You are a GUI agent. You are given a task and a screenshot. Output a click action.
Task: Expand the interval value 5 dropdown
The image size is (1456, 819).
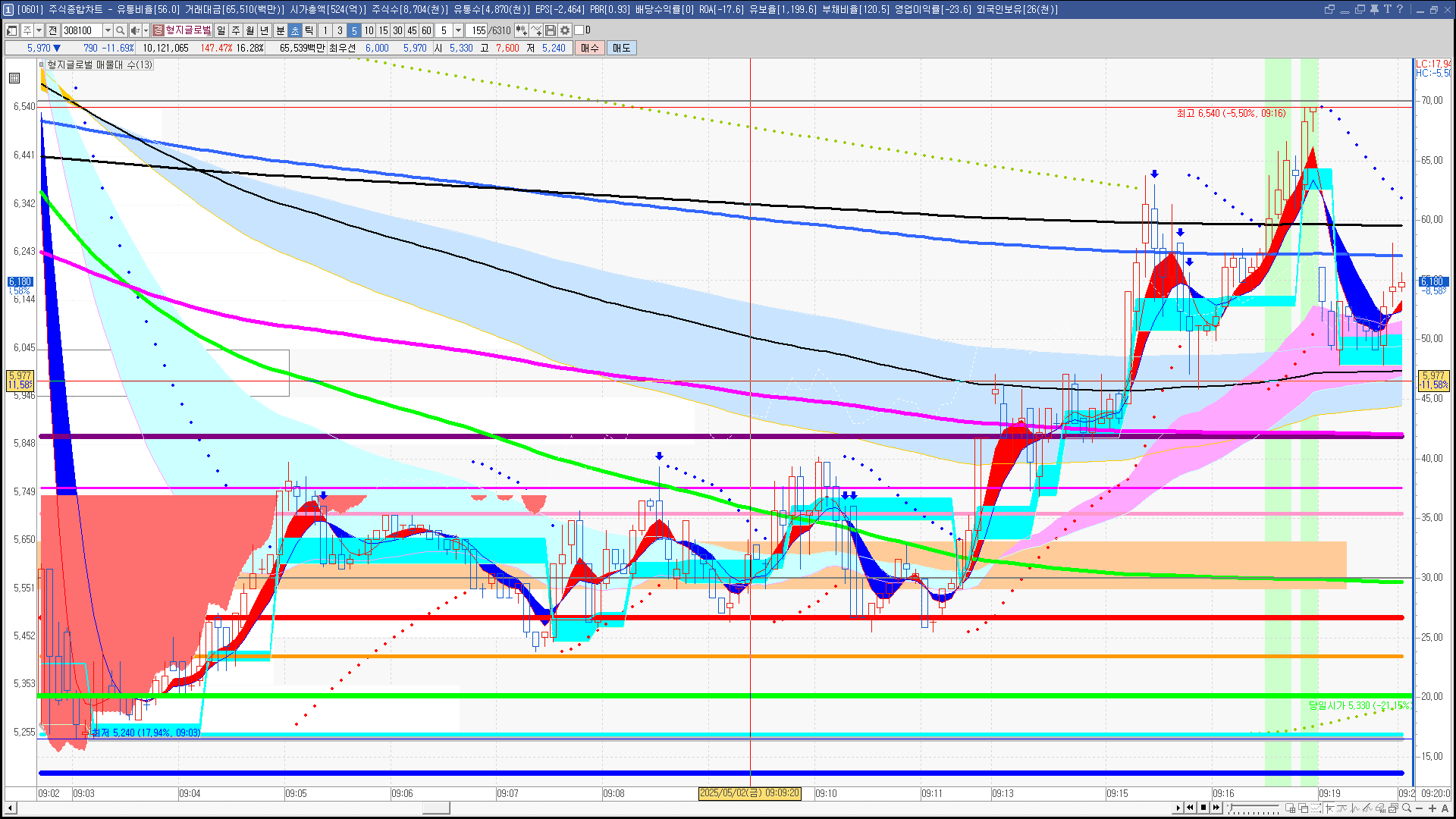coord(458,30)
